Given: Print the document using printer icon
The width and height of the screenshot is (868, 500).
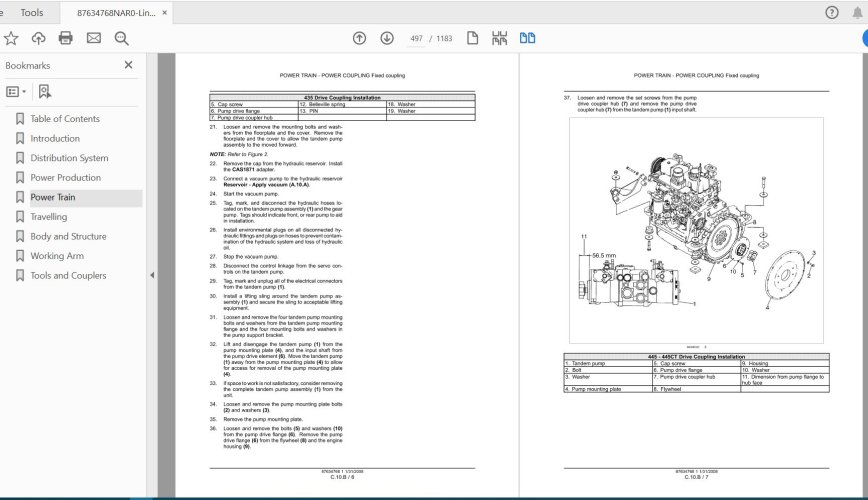Looking at the screenshot, I should click(x=66, y=38).
